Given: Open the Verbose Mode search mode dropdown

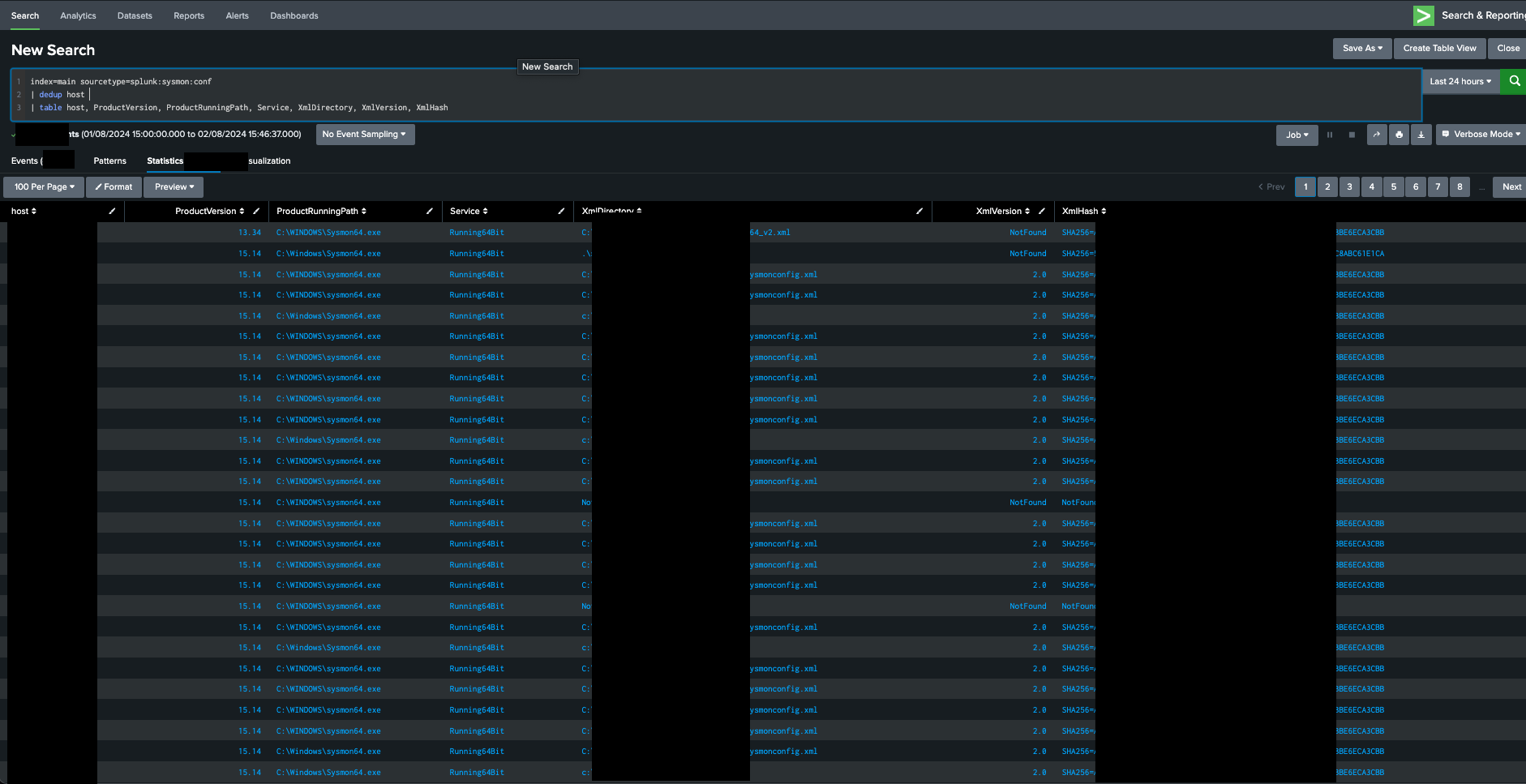Looking at the screenshot, I should point(1481,135).
